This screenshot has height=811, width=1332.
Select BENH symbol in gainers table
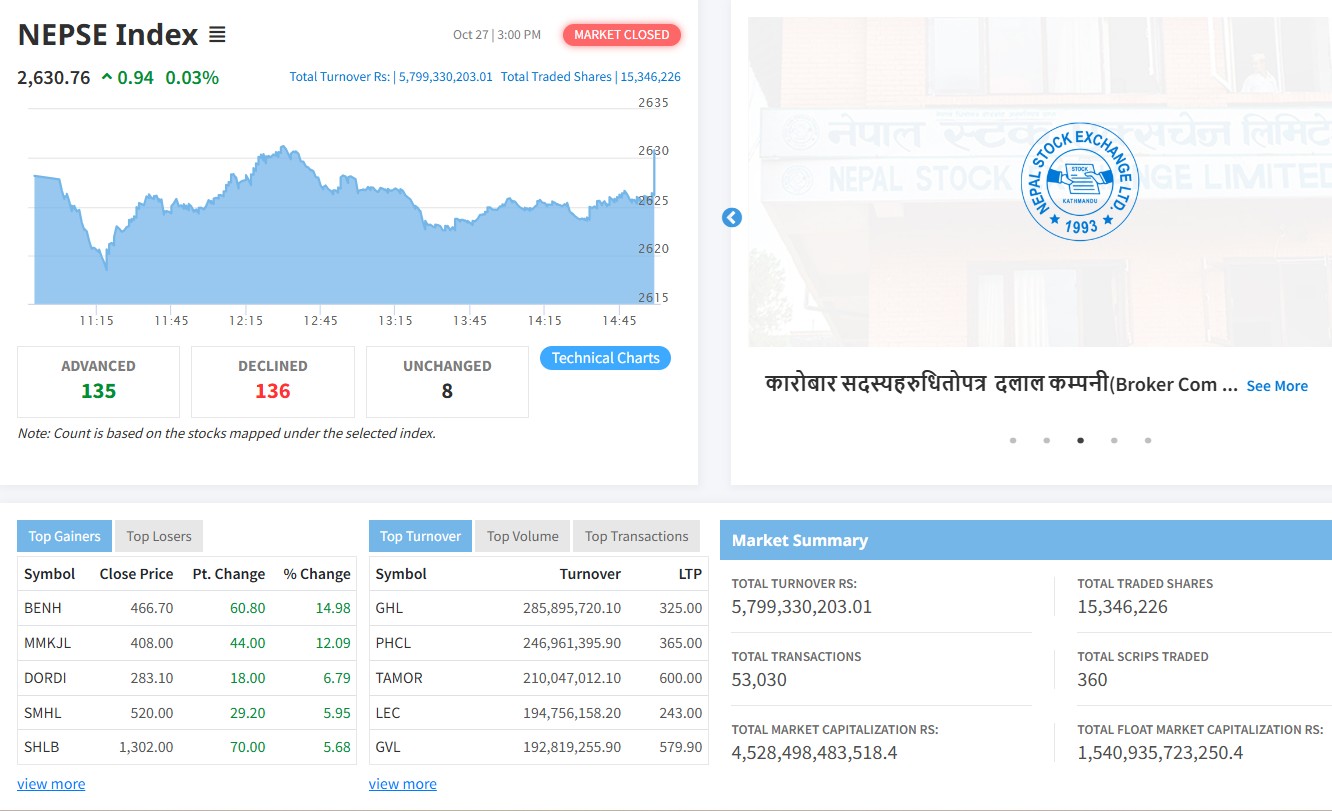[x=43, y=608]
